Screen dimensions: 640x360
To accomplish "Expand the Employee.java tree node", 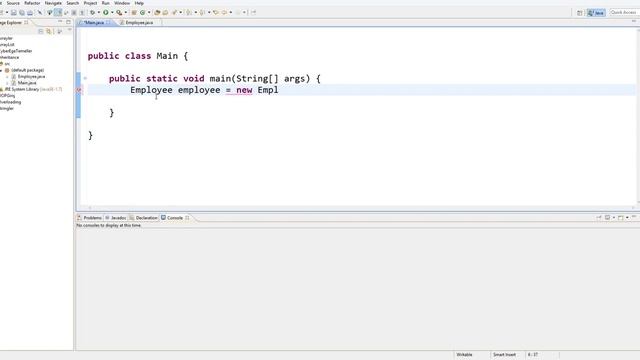I will click(7, 77).
